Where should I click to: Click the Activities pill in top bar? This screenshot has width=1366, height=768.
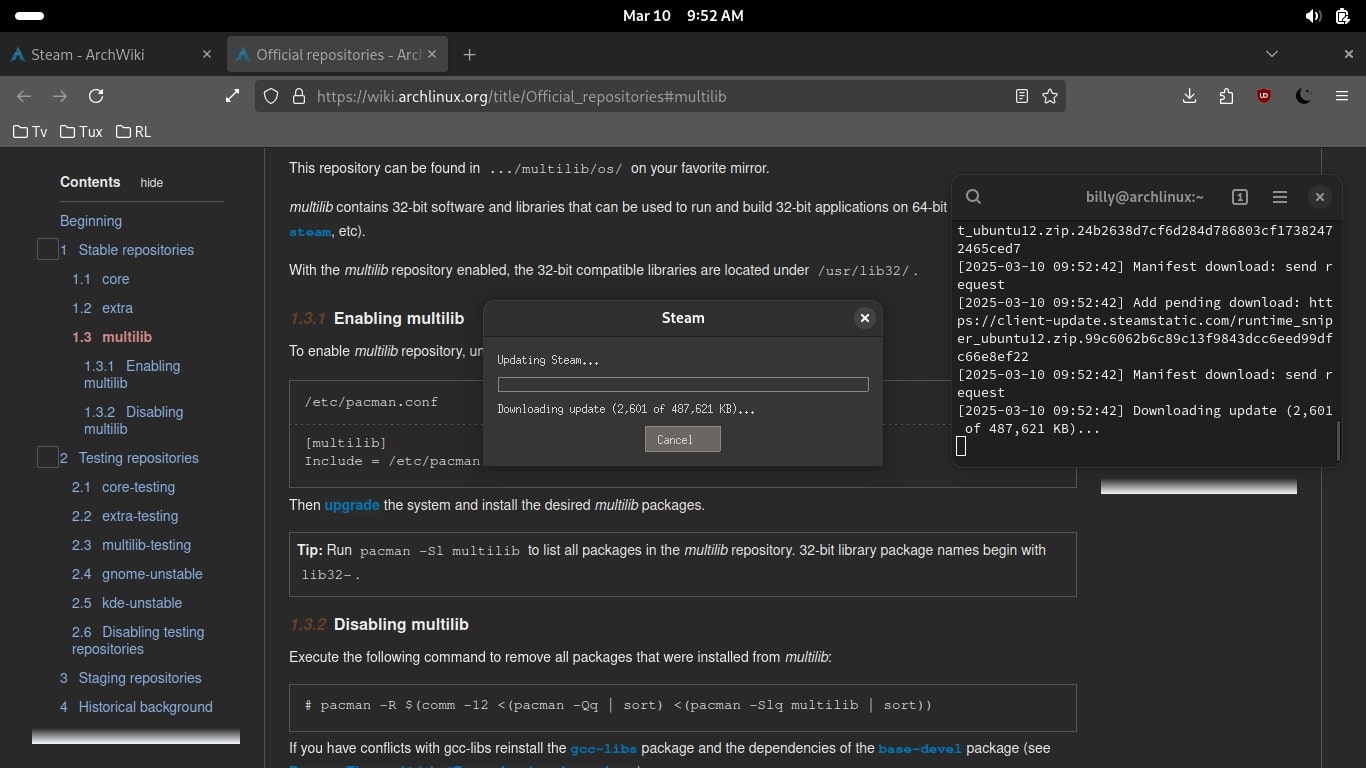(30, 16)
